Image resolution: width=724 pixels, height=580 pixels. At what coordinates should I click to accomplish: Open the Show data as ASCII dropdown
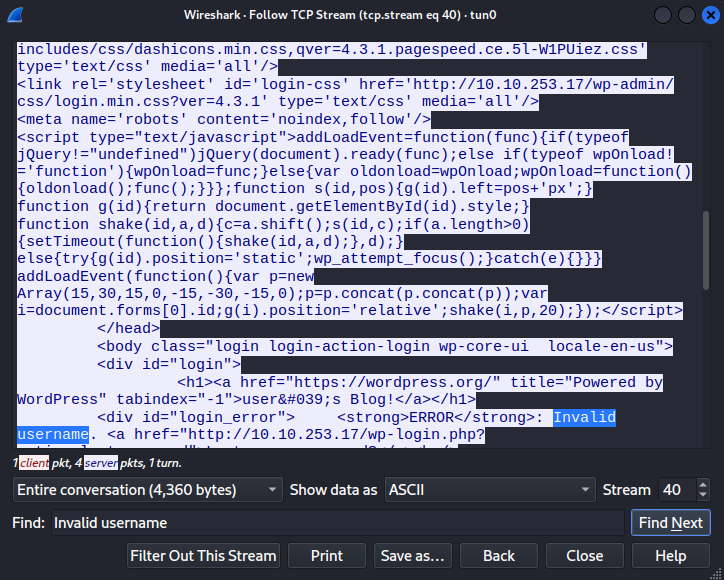(x=490, y=490)
